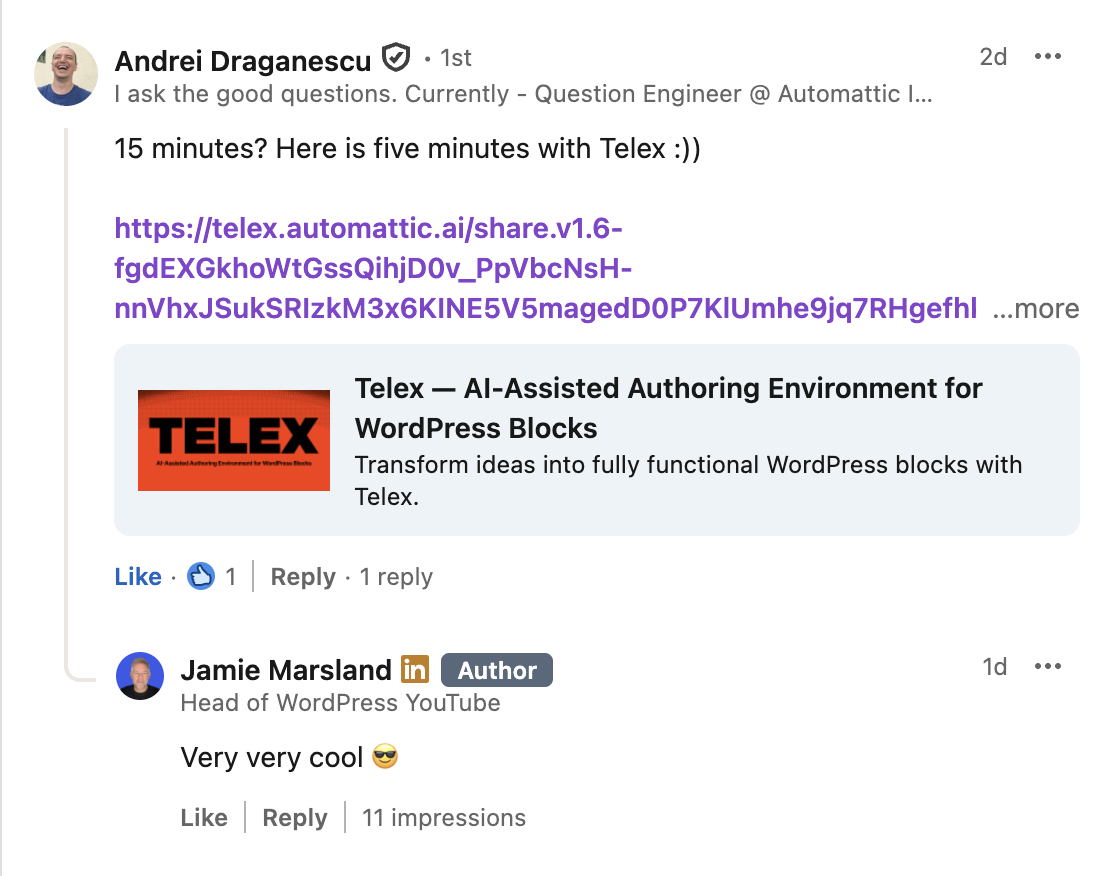1112x876 pixels.
Task: Click the verification shield badge icon
Action: coord(397,59)
